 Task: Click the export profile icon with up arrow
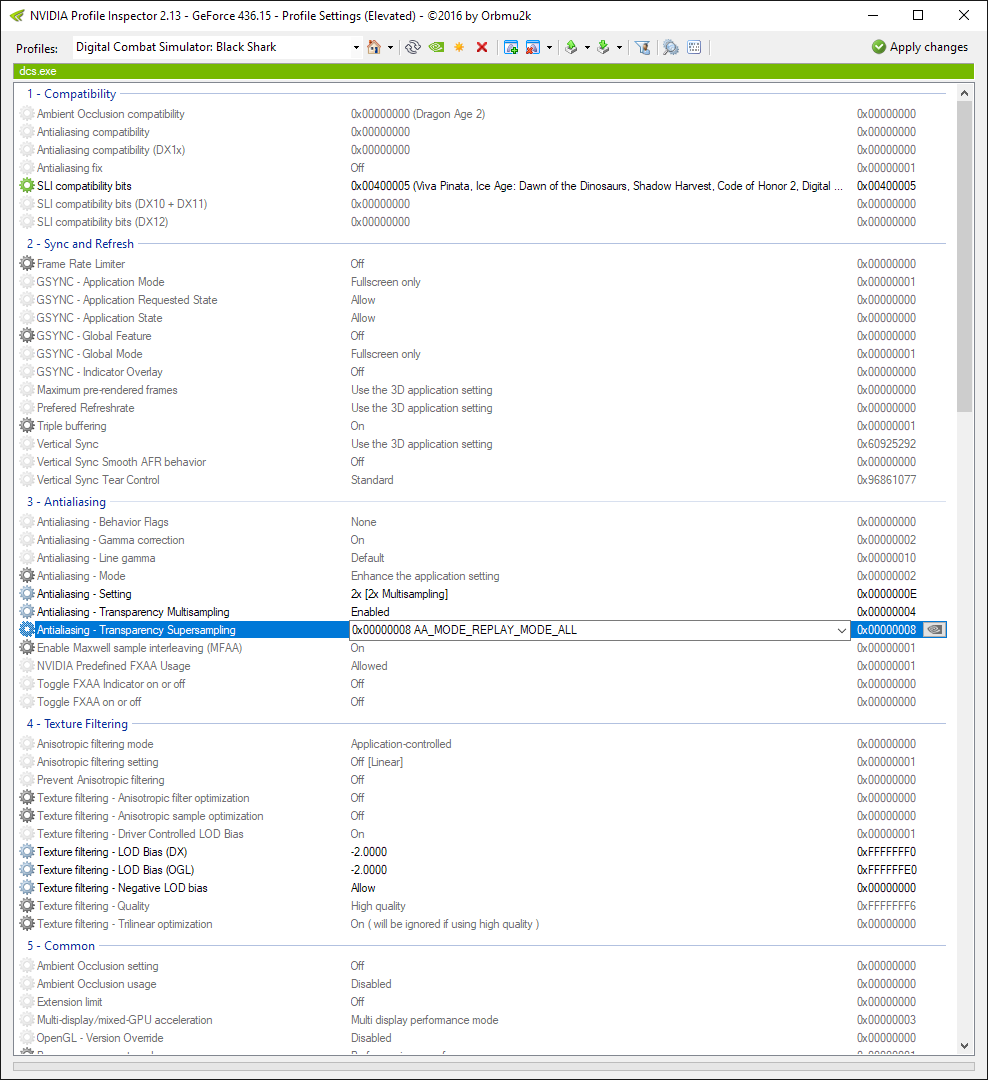(570, 47)
